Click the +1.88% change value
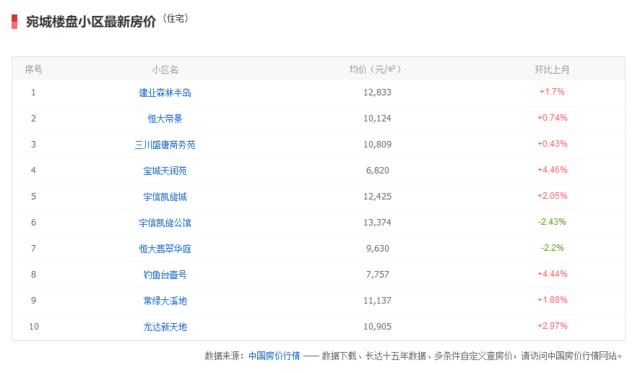 pyautogui.click(x=552, y=300)
